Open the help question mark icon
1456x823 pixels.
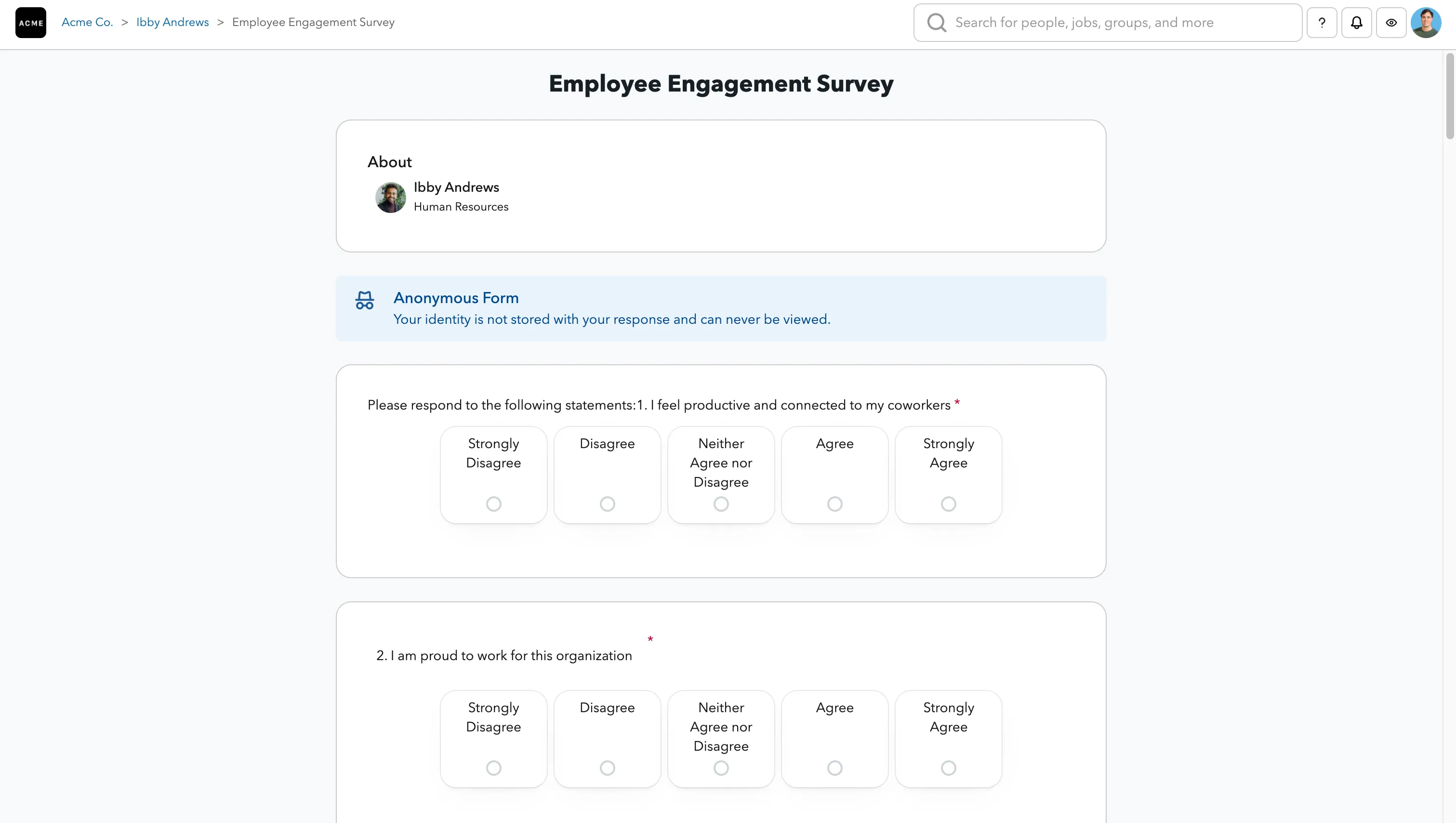(1322, 23)
